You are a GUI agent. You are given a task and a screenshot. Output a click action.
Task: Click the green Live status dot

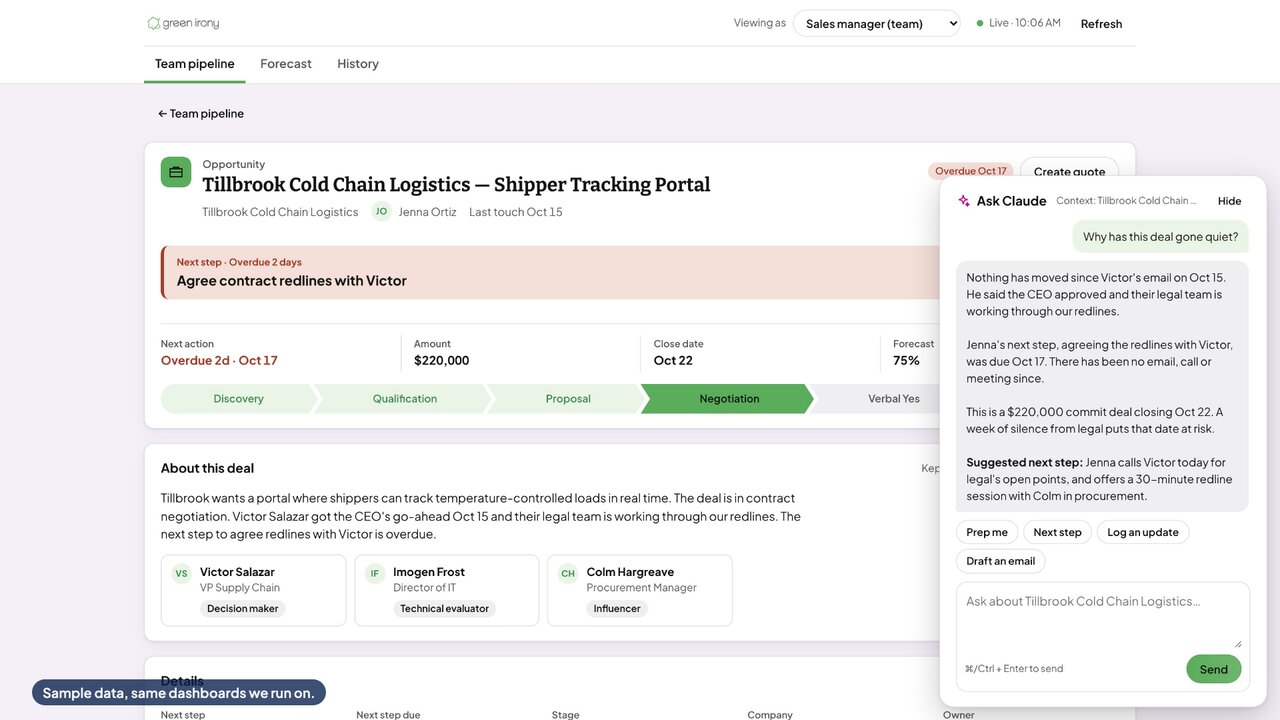pyautogui.click(x=980, y=23)
